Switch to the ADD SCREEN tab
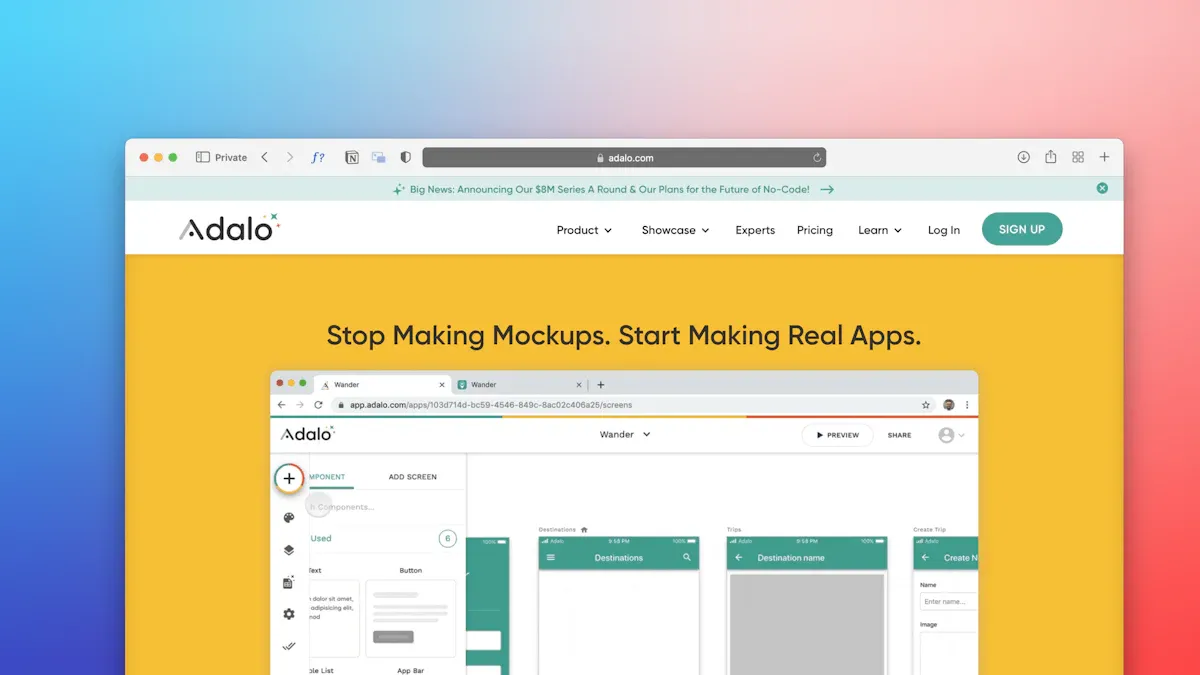The height and width of the screenshot is (675, 1200). point(413,477)
